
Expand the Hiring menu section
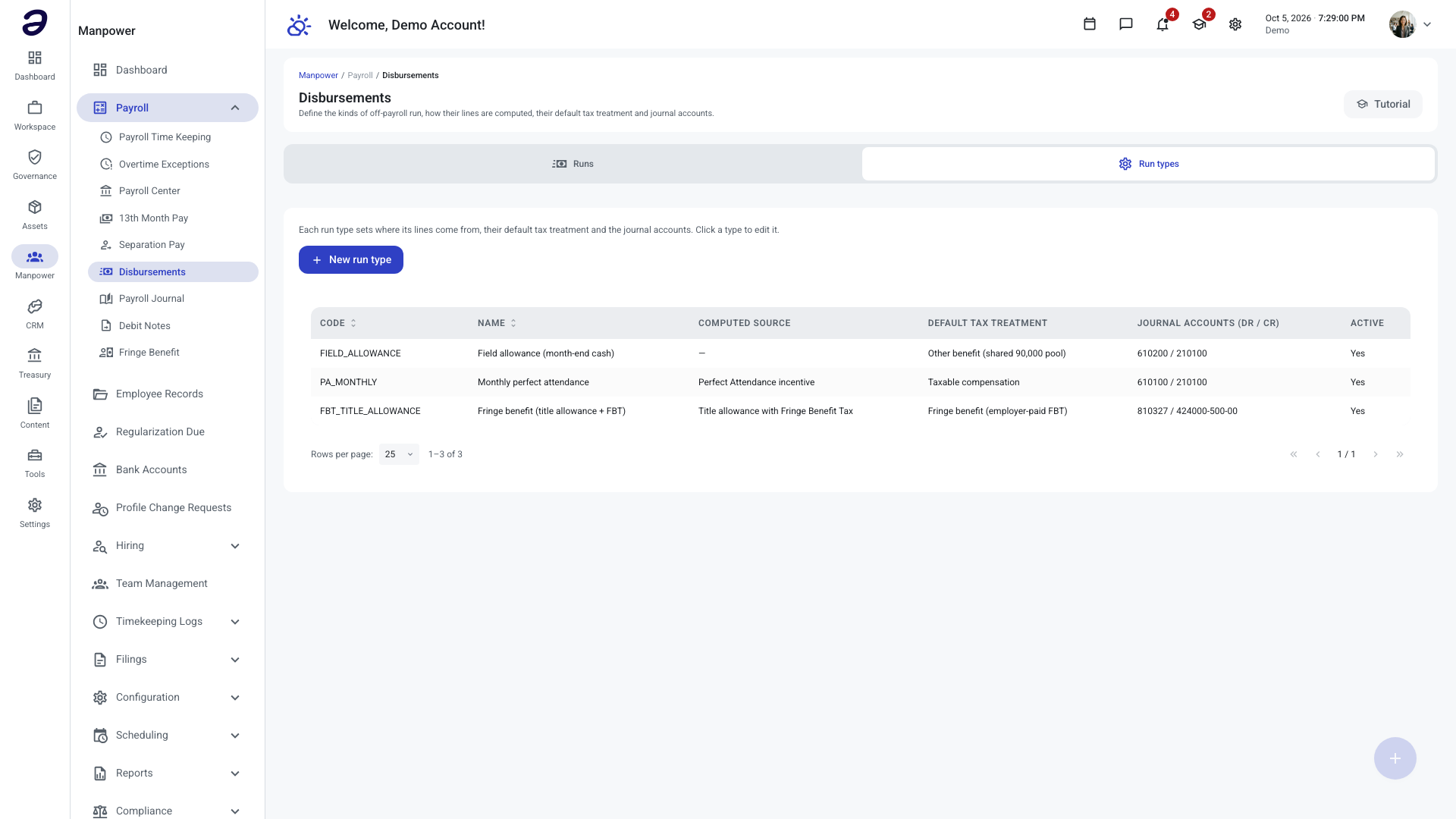[x=235, y=546]
